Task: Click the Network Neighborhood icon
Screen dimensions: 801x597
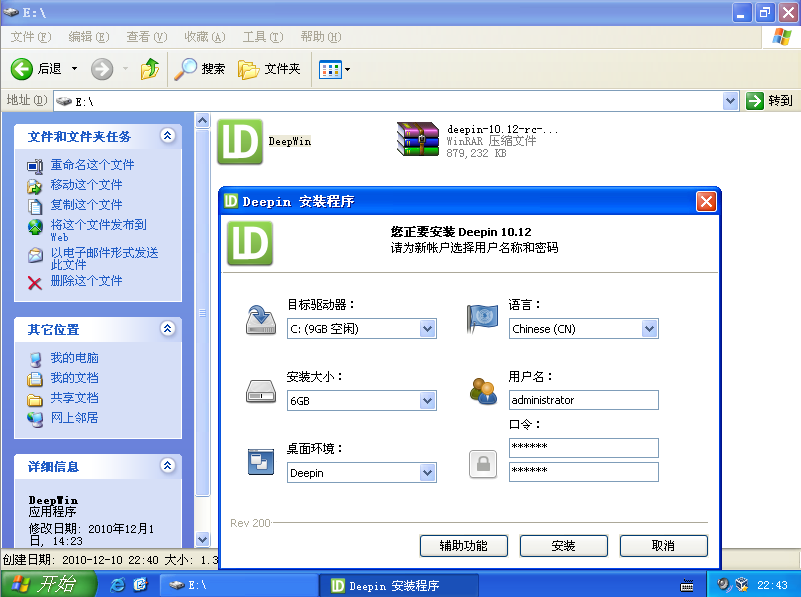Action: [35, 419]
